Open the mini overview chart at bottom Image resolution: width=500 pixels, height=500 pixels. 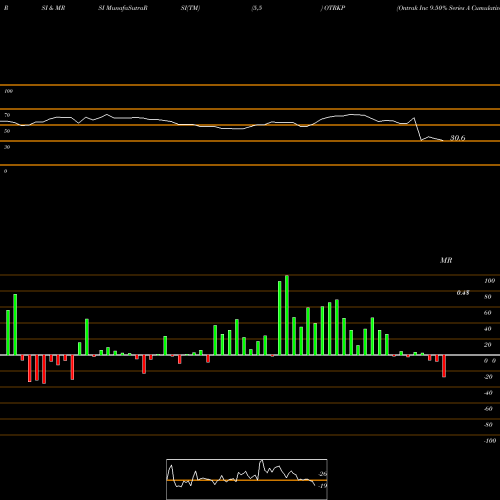[247, 479]
